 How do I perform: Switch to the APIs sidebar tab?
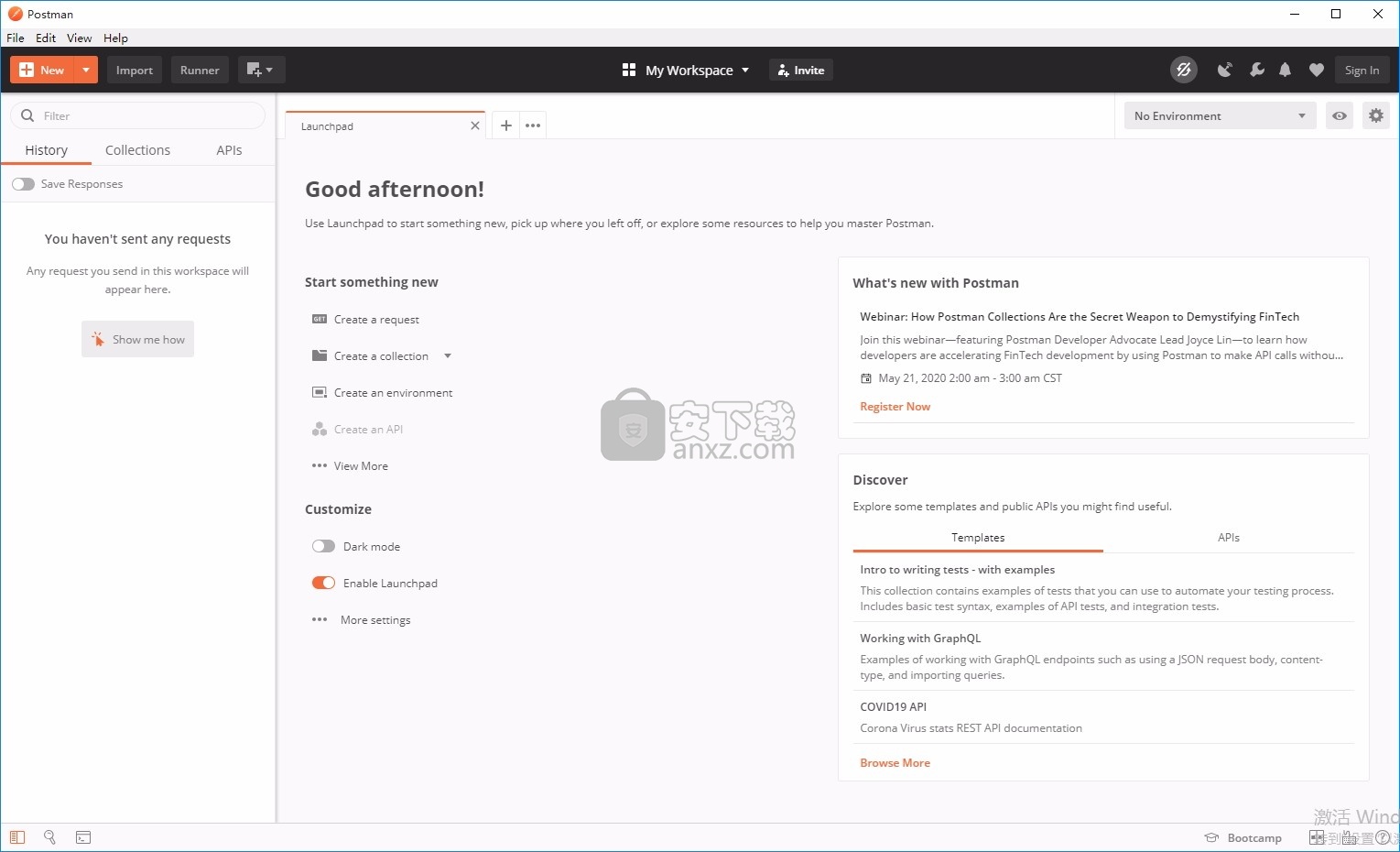coord(229,150)
